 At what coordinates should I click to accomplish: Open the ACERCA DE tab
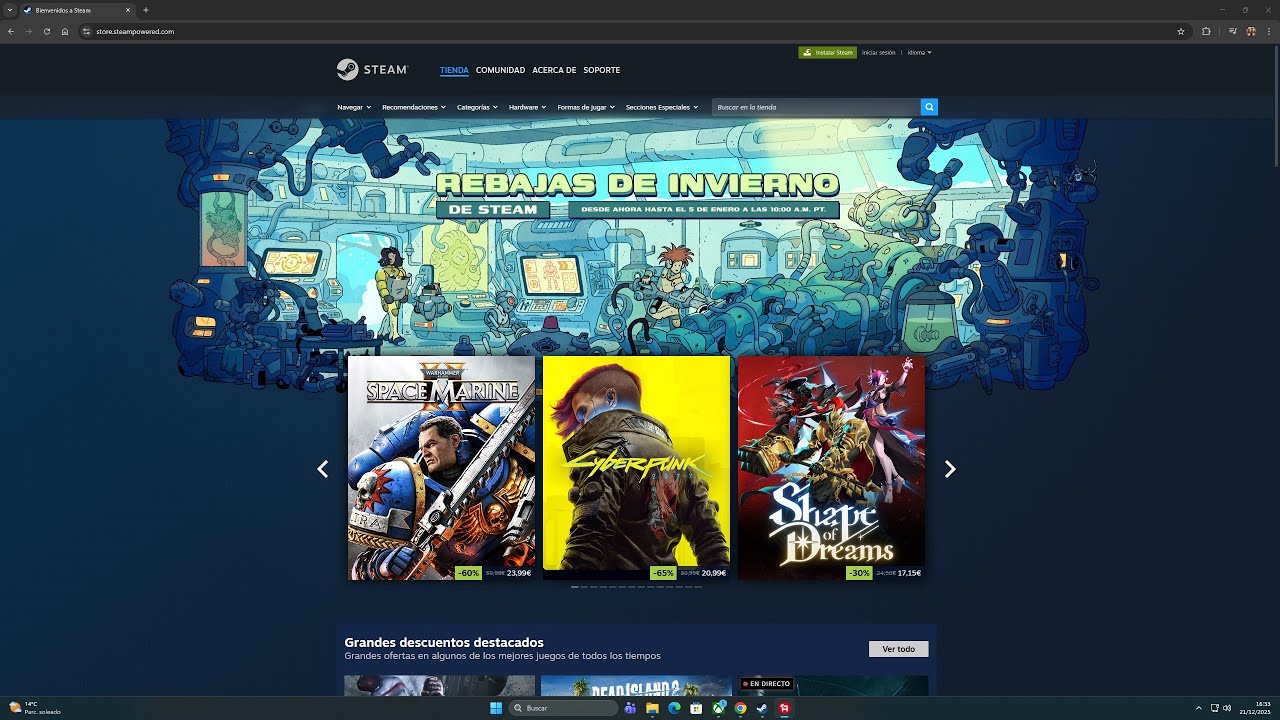coord(554,70)
